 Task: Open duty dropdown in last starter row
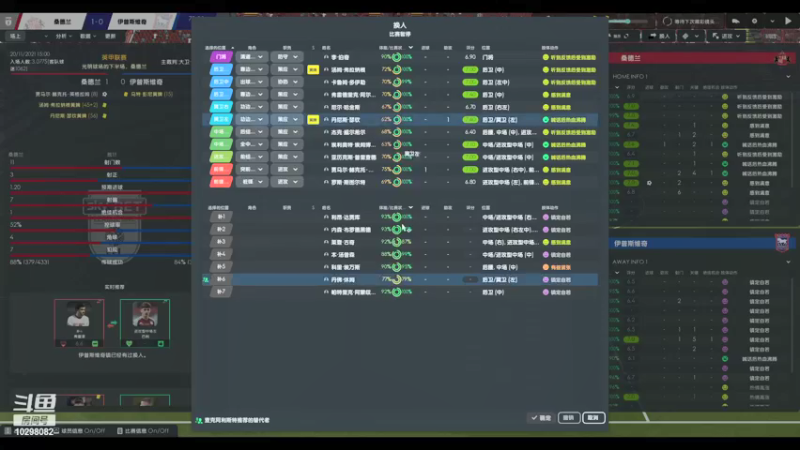(x=287, y=182)
